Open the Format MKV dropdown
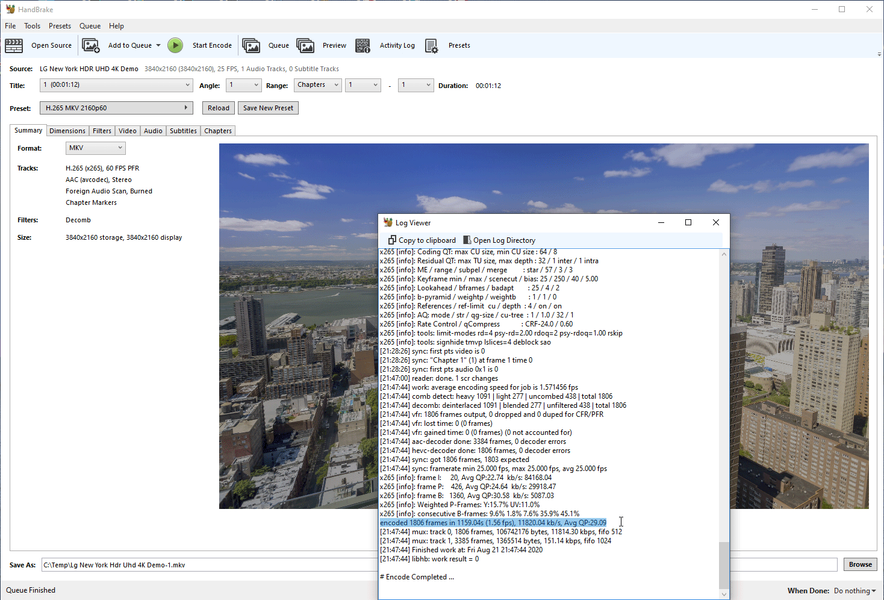 point(95,148)
